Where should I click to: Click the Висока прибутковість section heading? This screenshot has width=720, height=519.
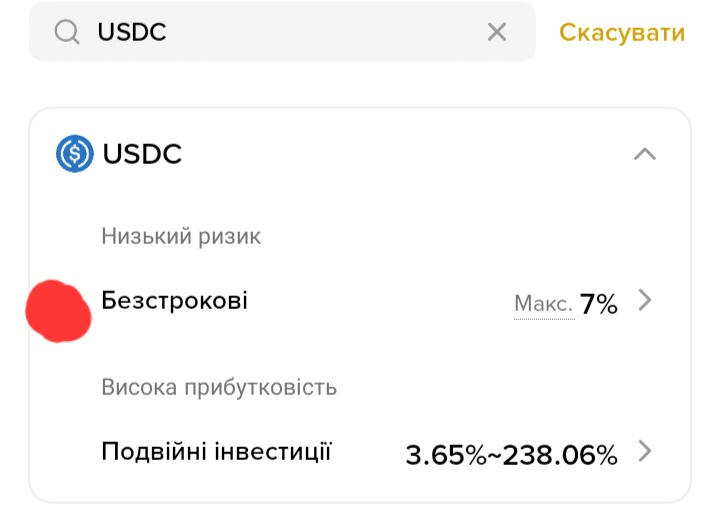219,387
